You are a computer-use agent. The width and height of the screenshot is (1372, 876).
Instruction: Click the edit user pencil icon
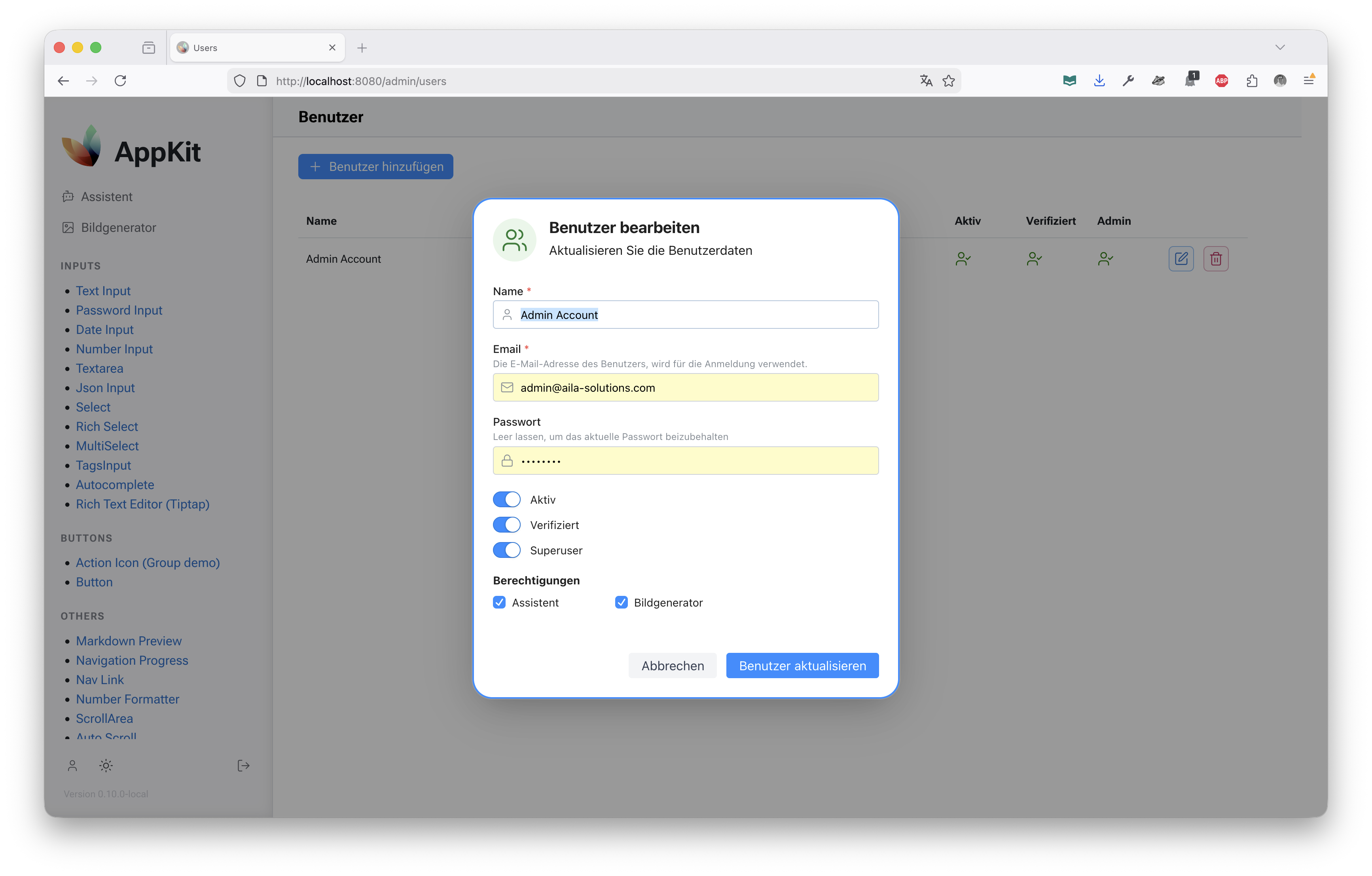[x=1181, y=259]
